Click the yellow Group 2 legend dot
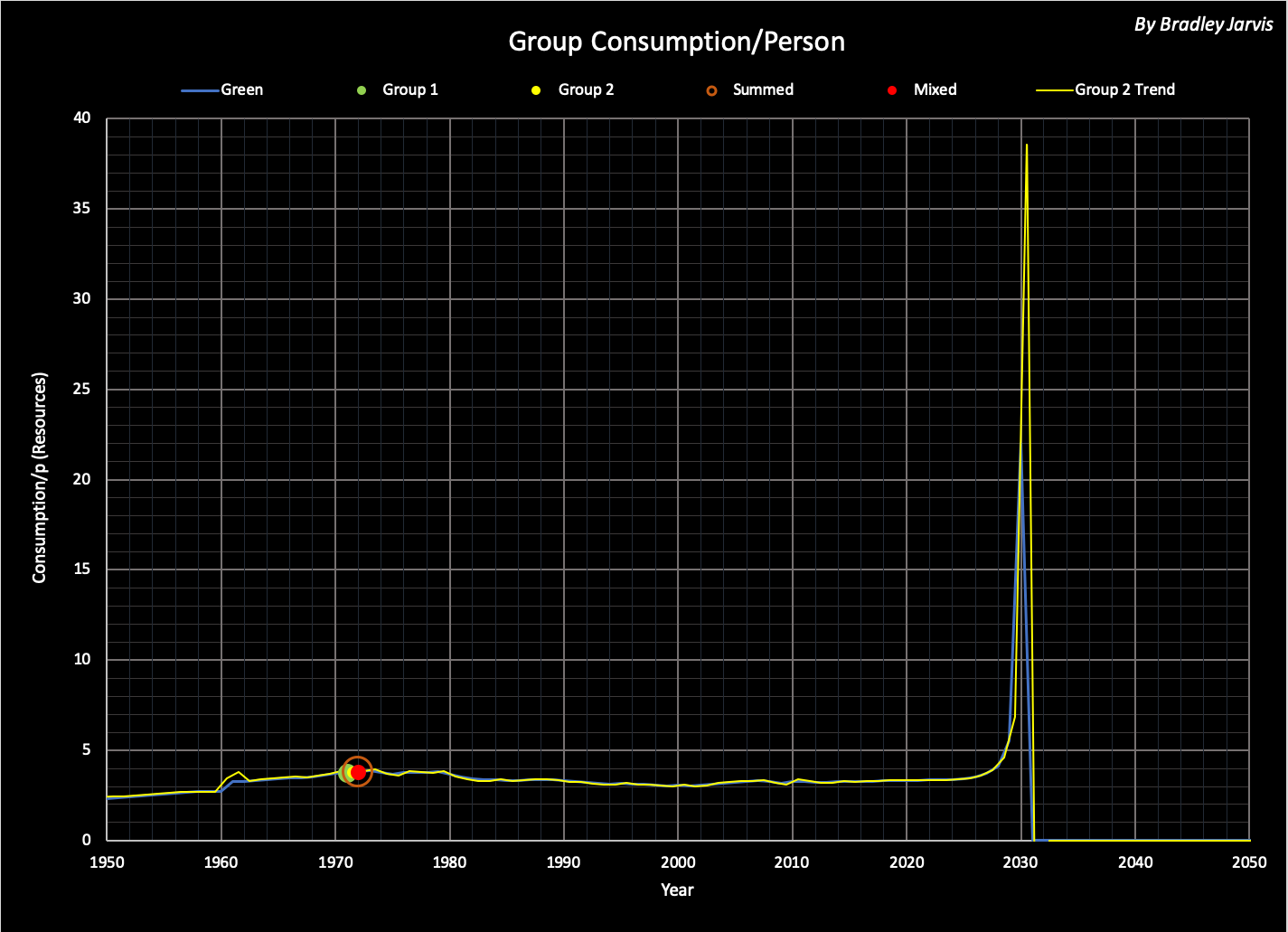 click(537, 90)
